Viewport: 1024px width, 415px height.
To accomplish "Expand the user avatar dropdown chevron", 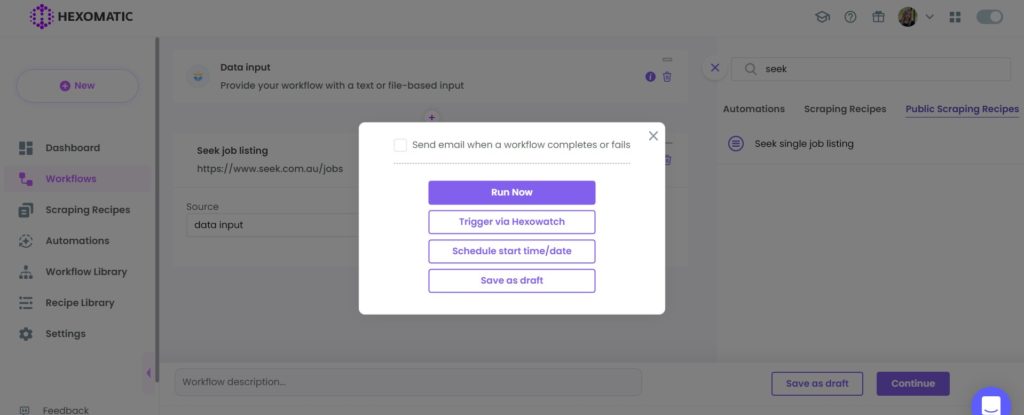I will coord(929,17).
